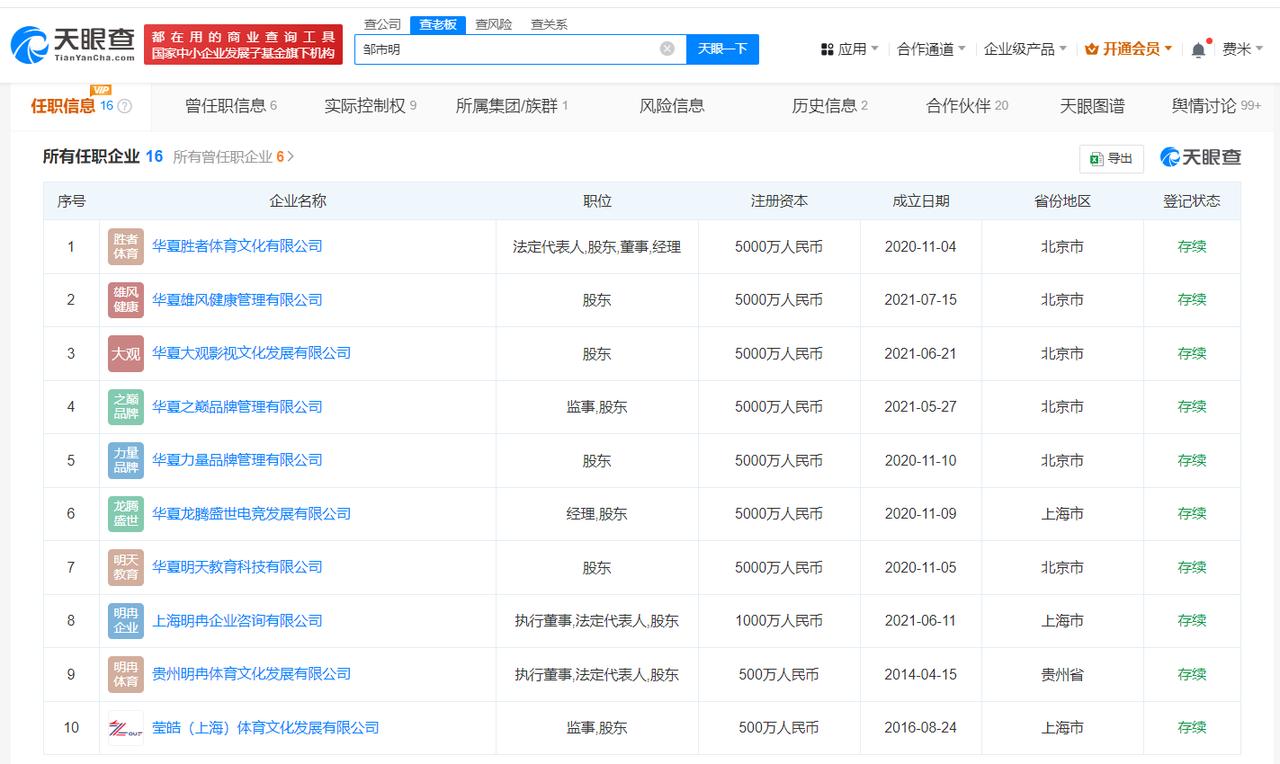
Task: Click the 贵州省 region cell
Action: 1062,675
